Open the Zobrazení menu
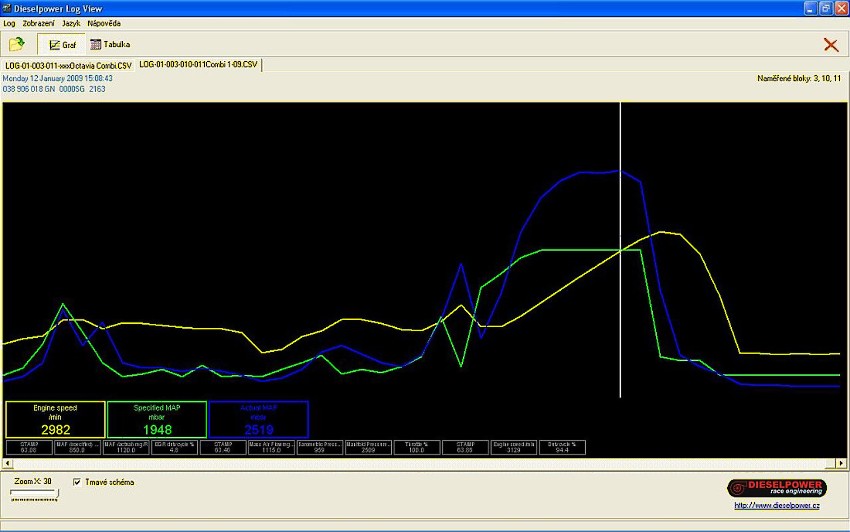The height and width of the screenshot is (532, 850). point(38,22)
